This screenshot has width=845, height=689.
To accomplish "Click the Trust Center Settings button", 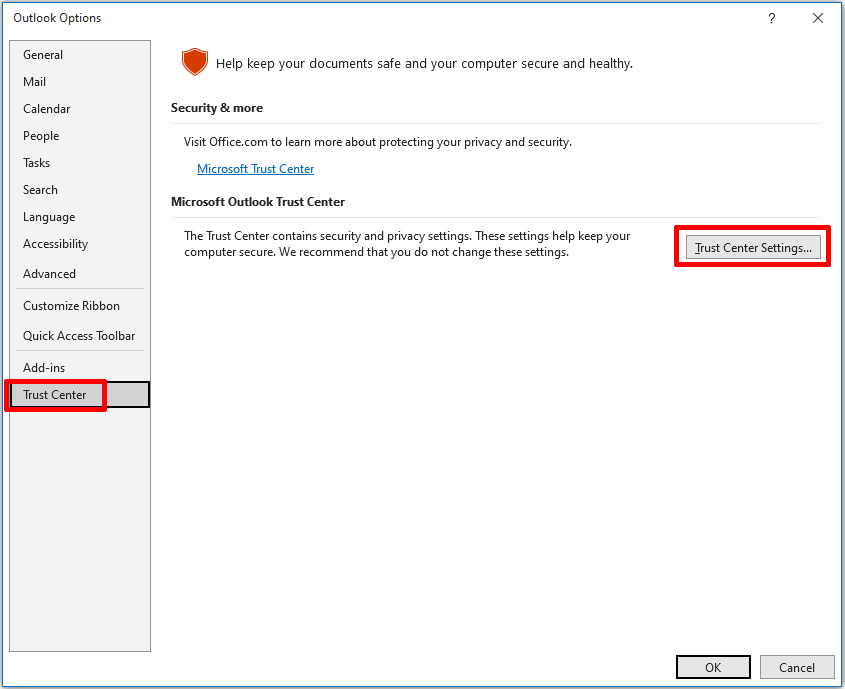I will pyautogui.click(x=753, y=248).
